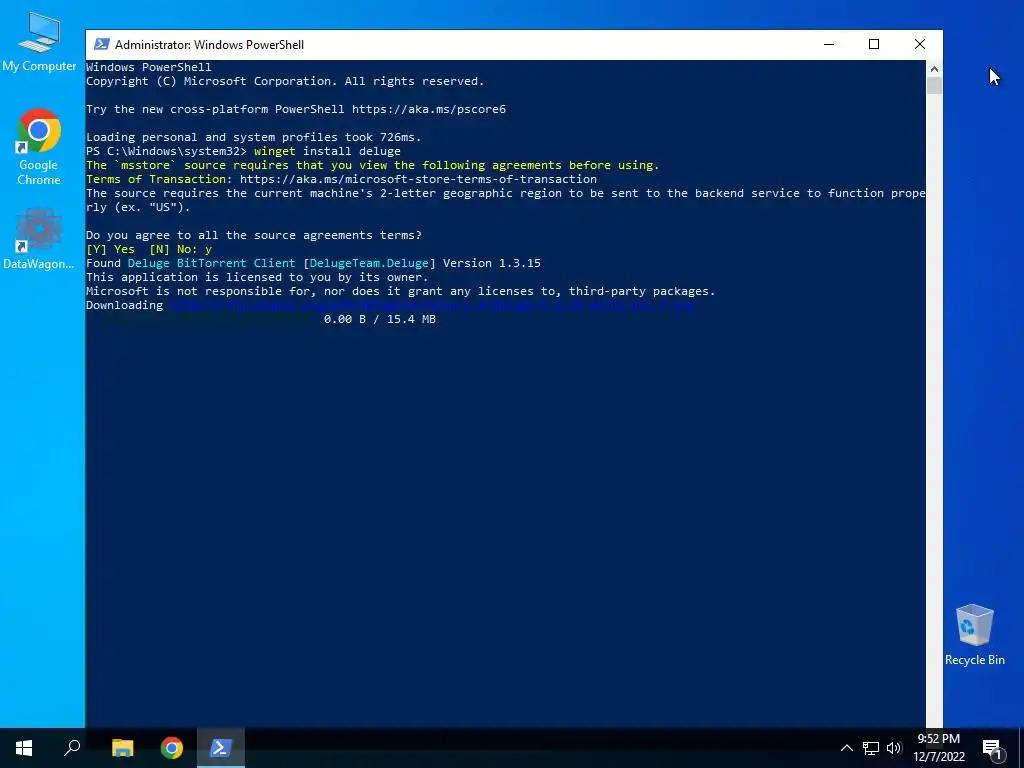This screenshot has height=768, width=1024.
Task: Click the 'Deluge BitTorrent Client' text
Action: (211, 263)
